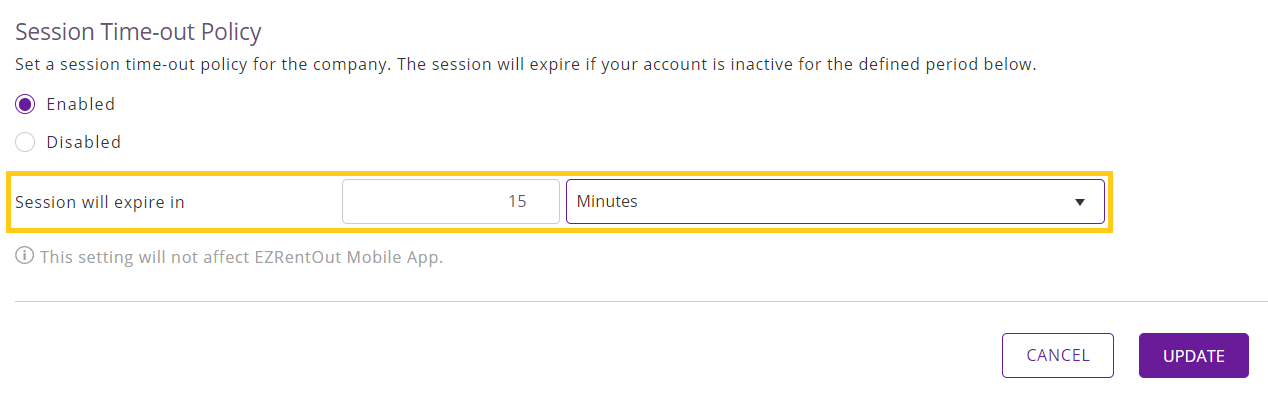Click the Session Time-out Policy heading

pos(138,31)
